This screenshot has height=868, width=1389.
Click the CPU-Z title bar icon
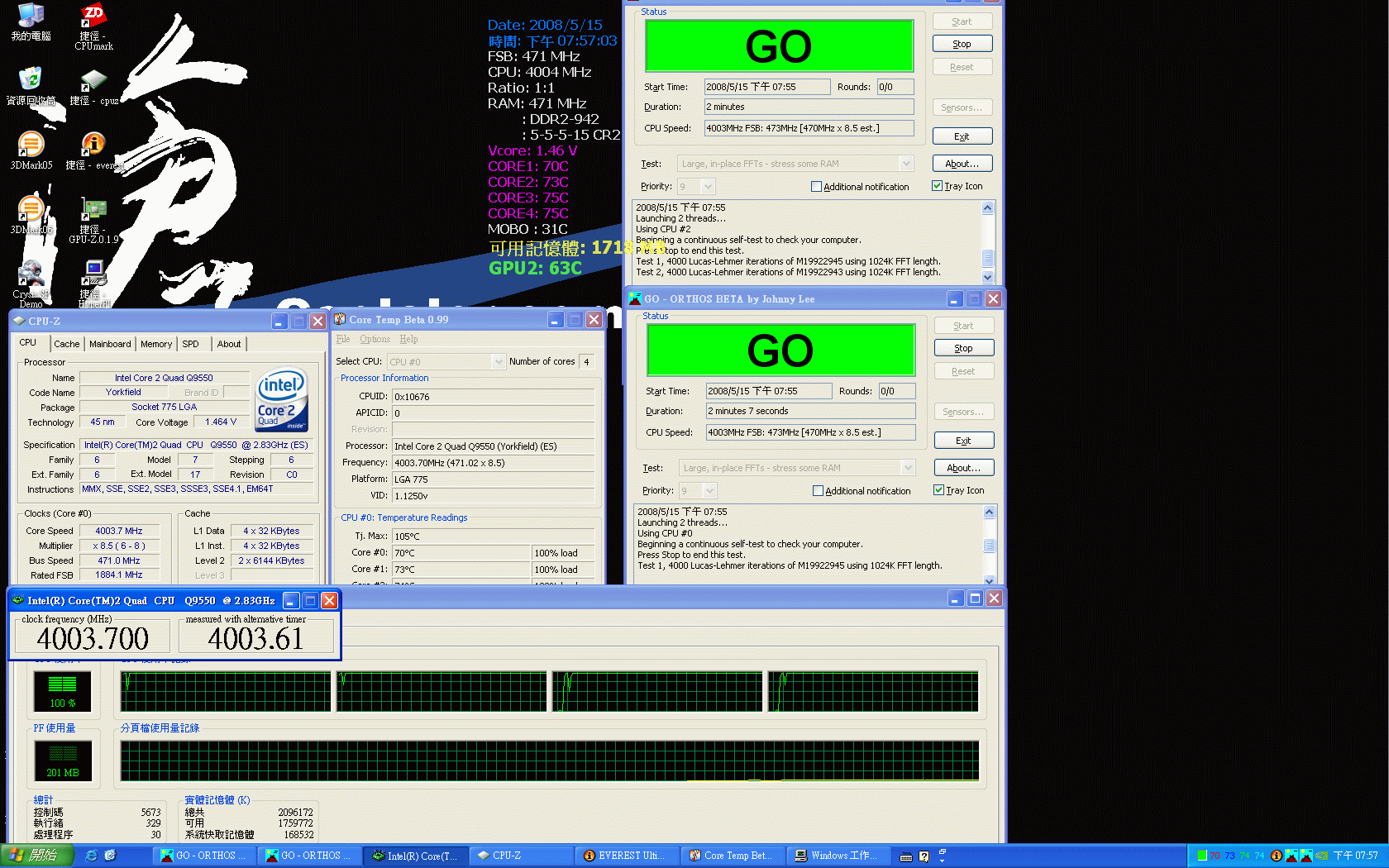coord(19,321)
